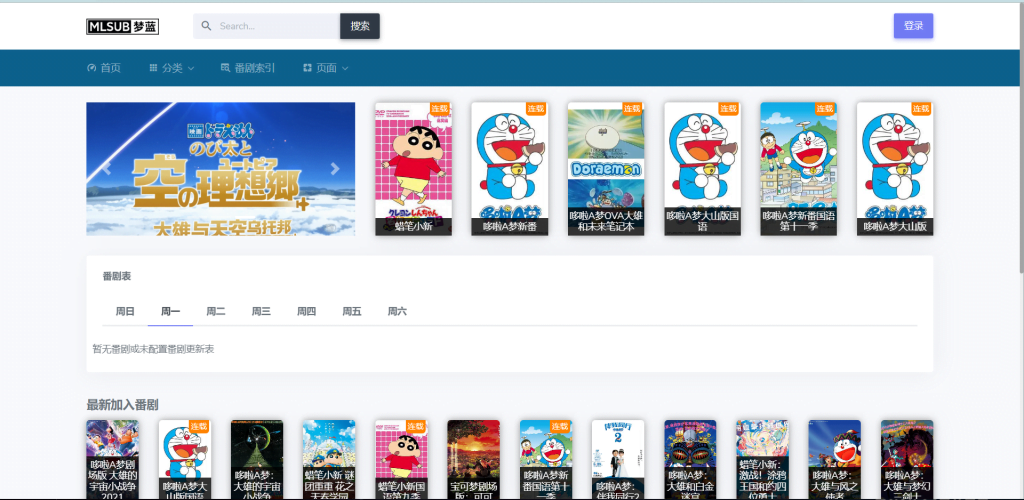Open the 蜡笔小新 card in featured row
Viewport: 1024px width, 500px height.
pyautogui.click(x=413, y=169)
